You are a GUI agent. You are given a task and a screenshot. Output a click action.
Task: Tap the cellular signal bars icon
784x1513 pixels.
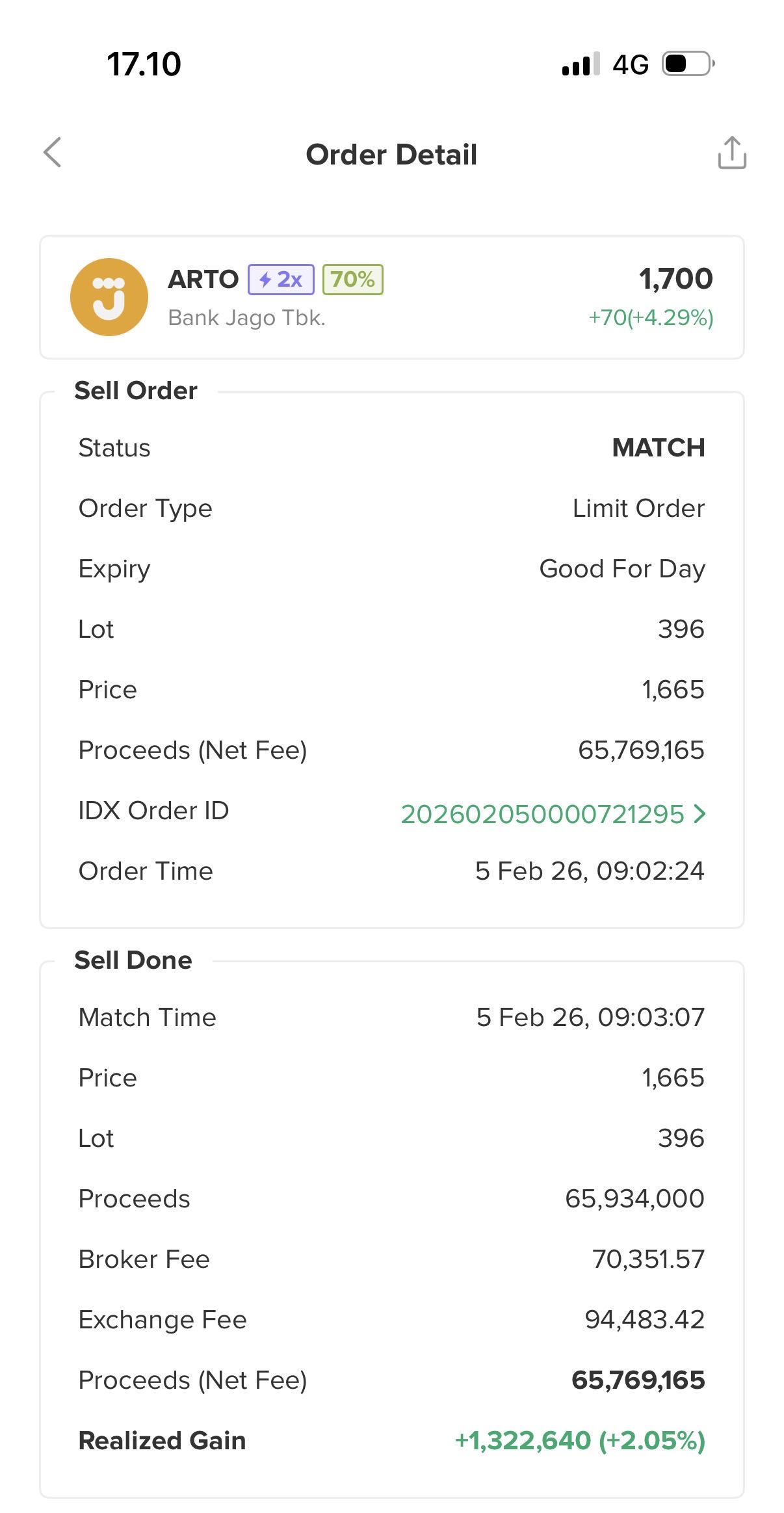581,64
